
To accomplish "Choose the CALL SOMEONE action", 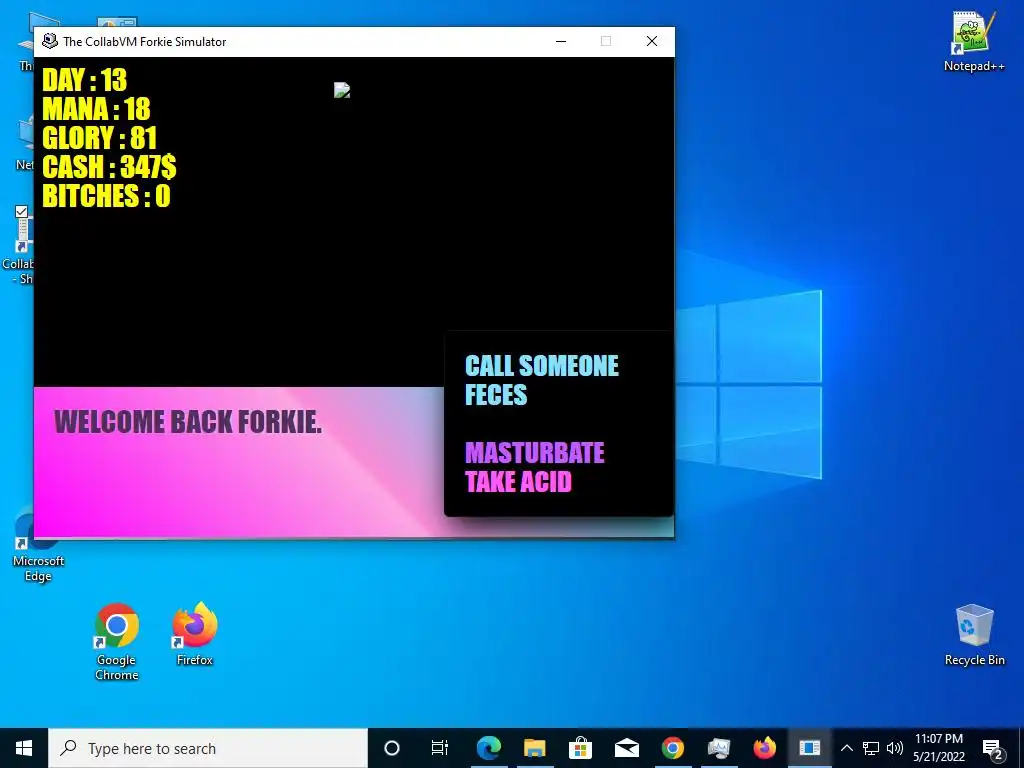I will 541,366.
